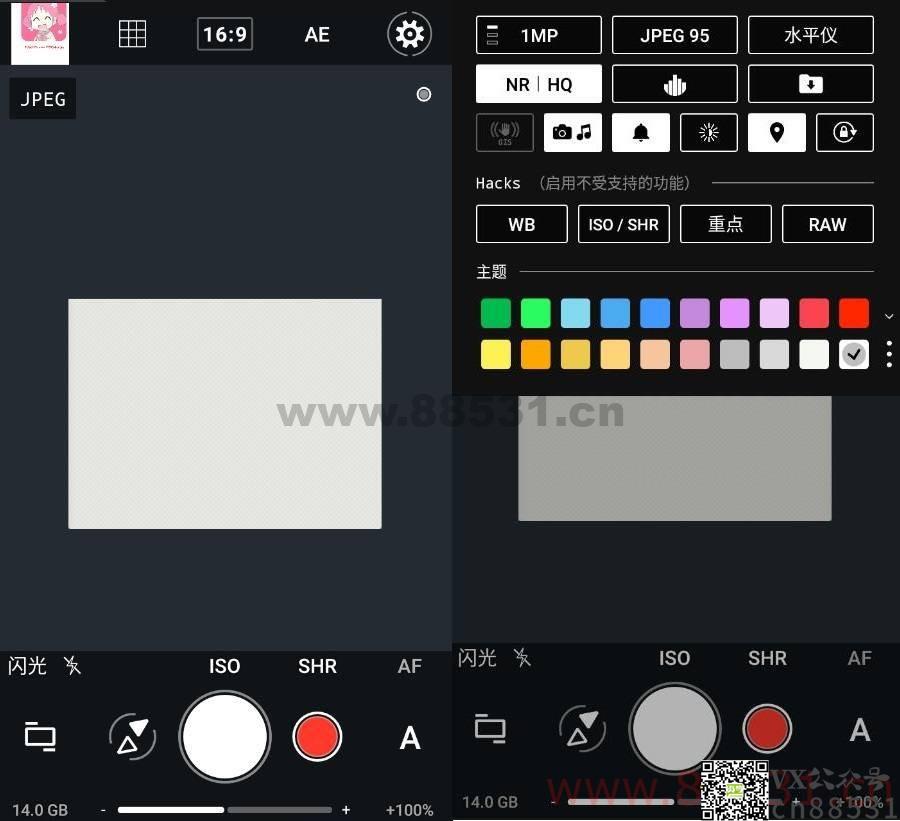Screen dimensions: 900x821
Task: Tap the left 14.0 GB storage text
Action: pos(40,810)
